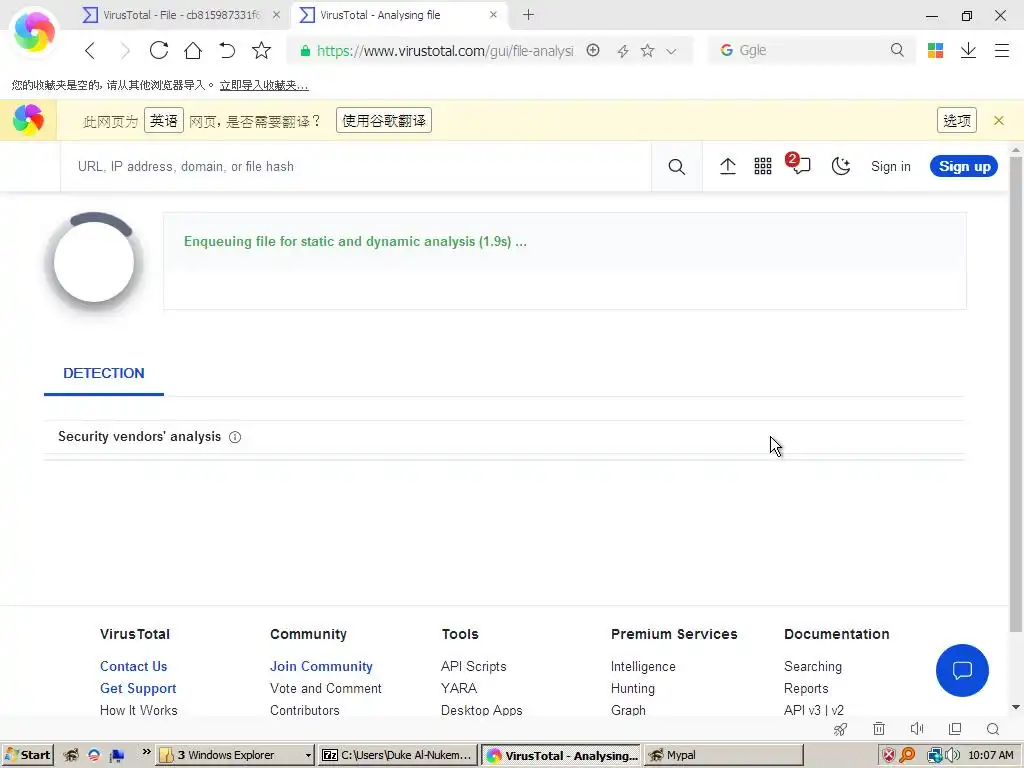Click the zoom magnifier in status bar

993,729
